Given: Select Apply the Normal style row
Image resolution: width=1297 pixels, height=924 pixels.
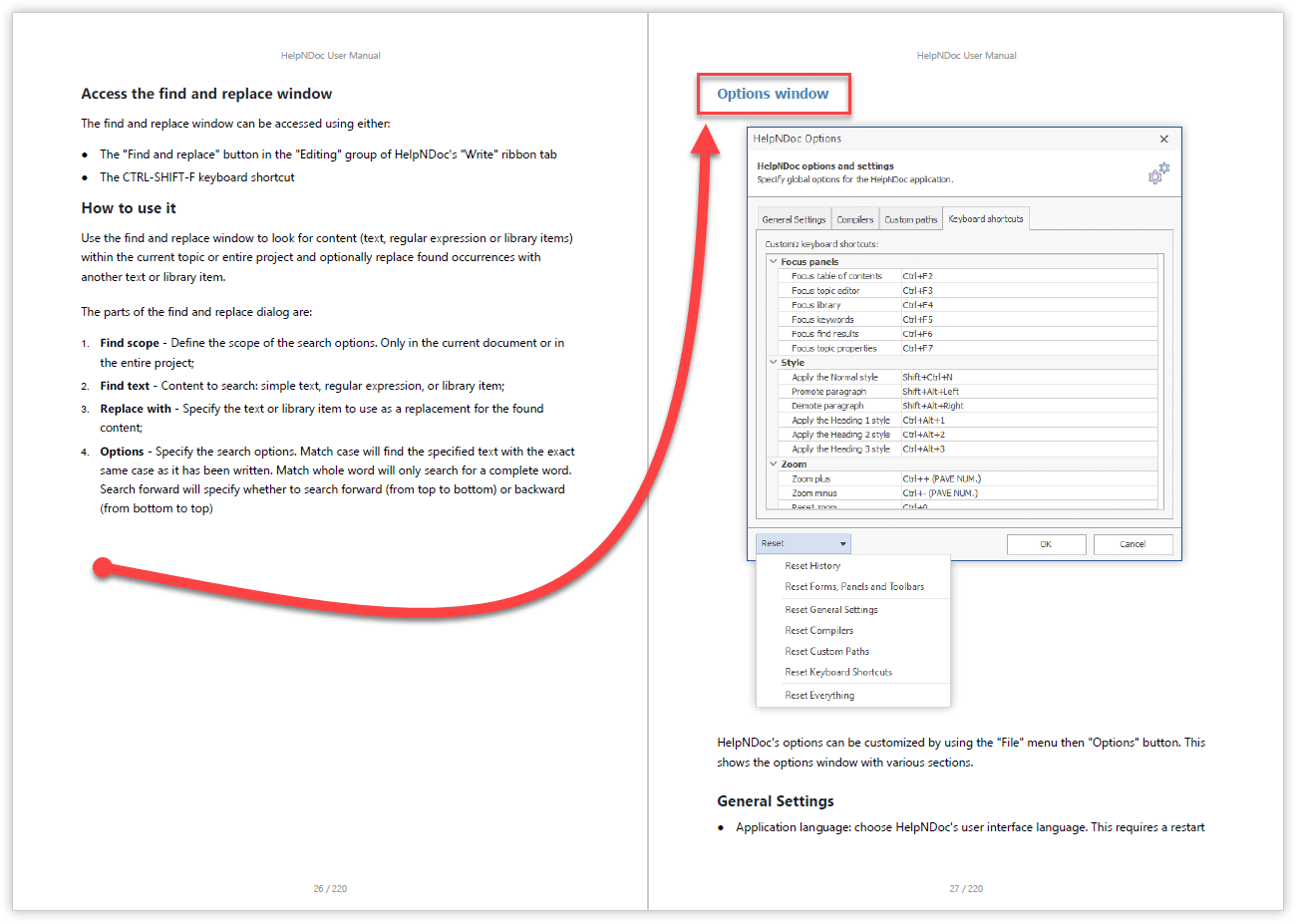Looking at the screenshot, I should 968,378.
